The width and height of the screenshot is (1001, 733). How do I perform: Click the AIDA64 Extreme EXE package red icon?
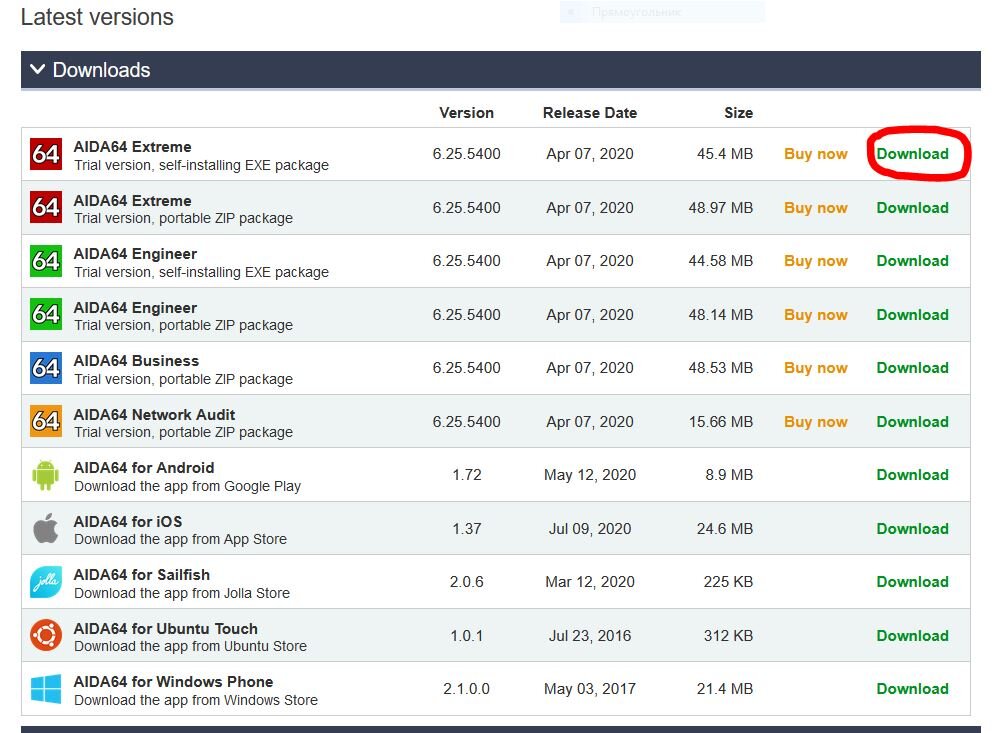coord(46,154)
